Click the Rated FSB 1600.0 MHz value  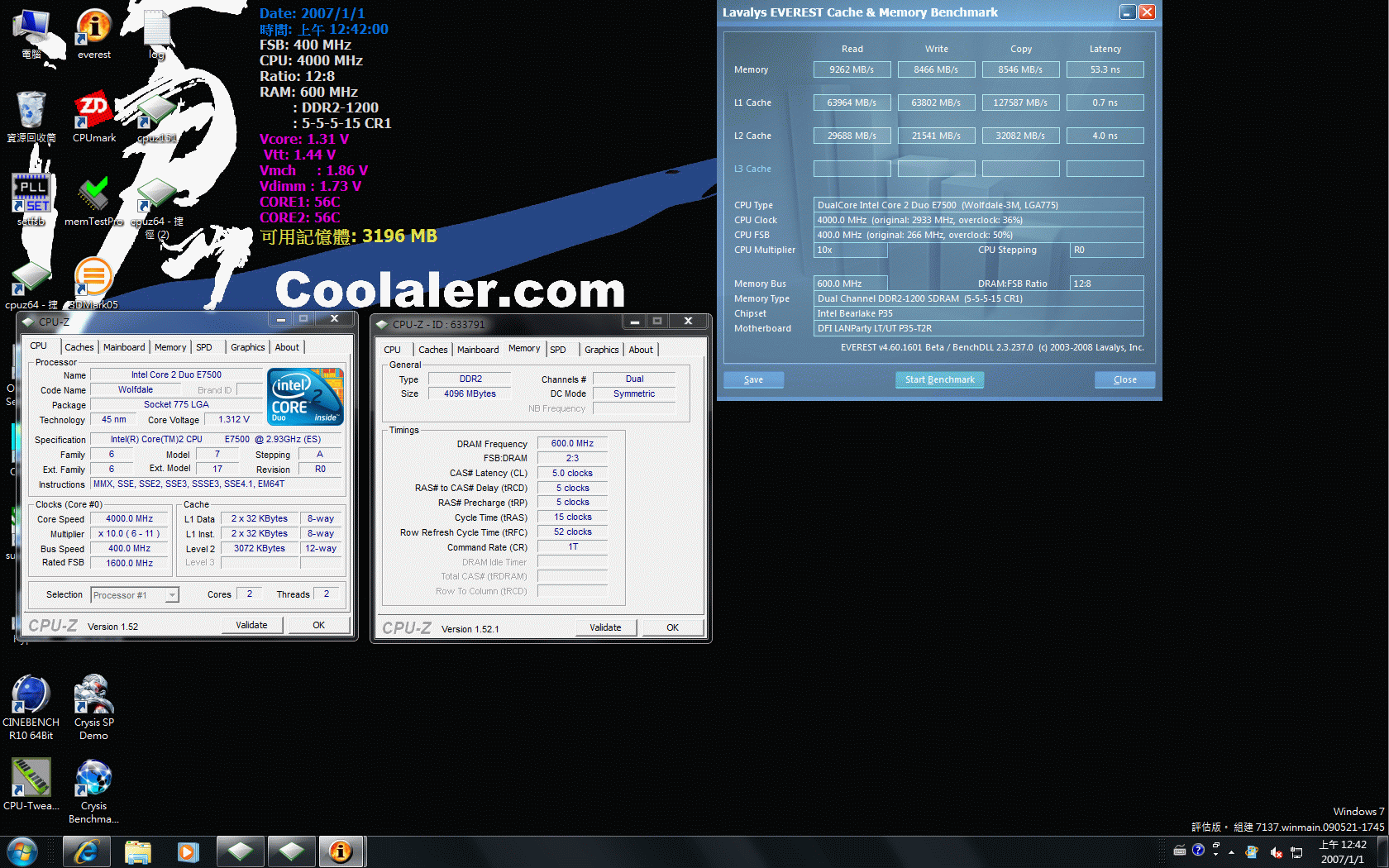click(x=130, y=563)
